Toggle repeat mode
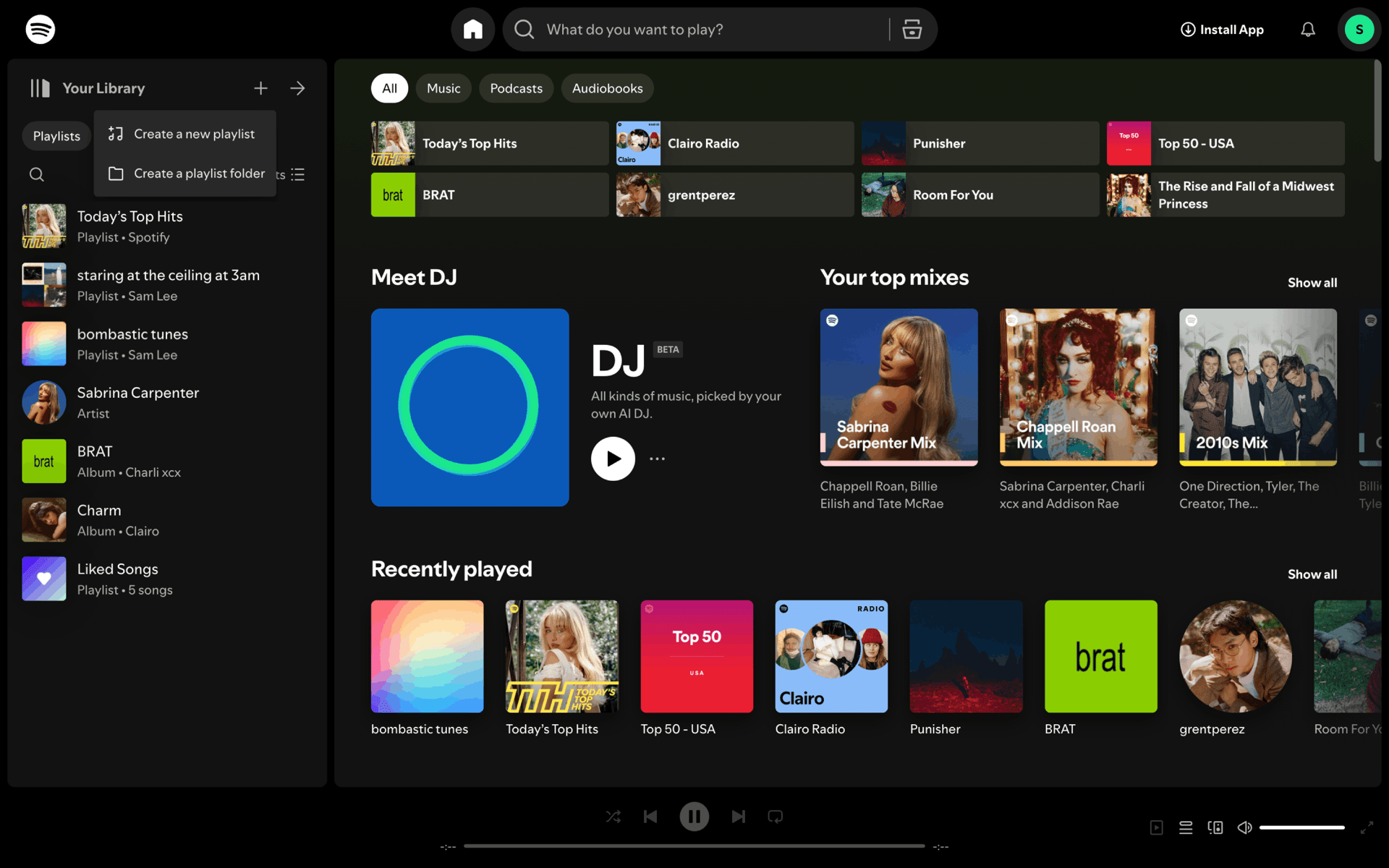Screen dimensions: 1389x868 point(776,817)
